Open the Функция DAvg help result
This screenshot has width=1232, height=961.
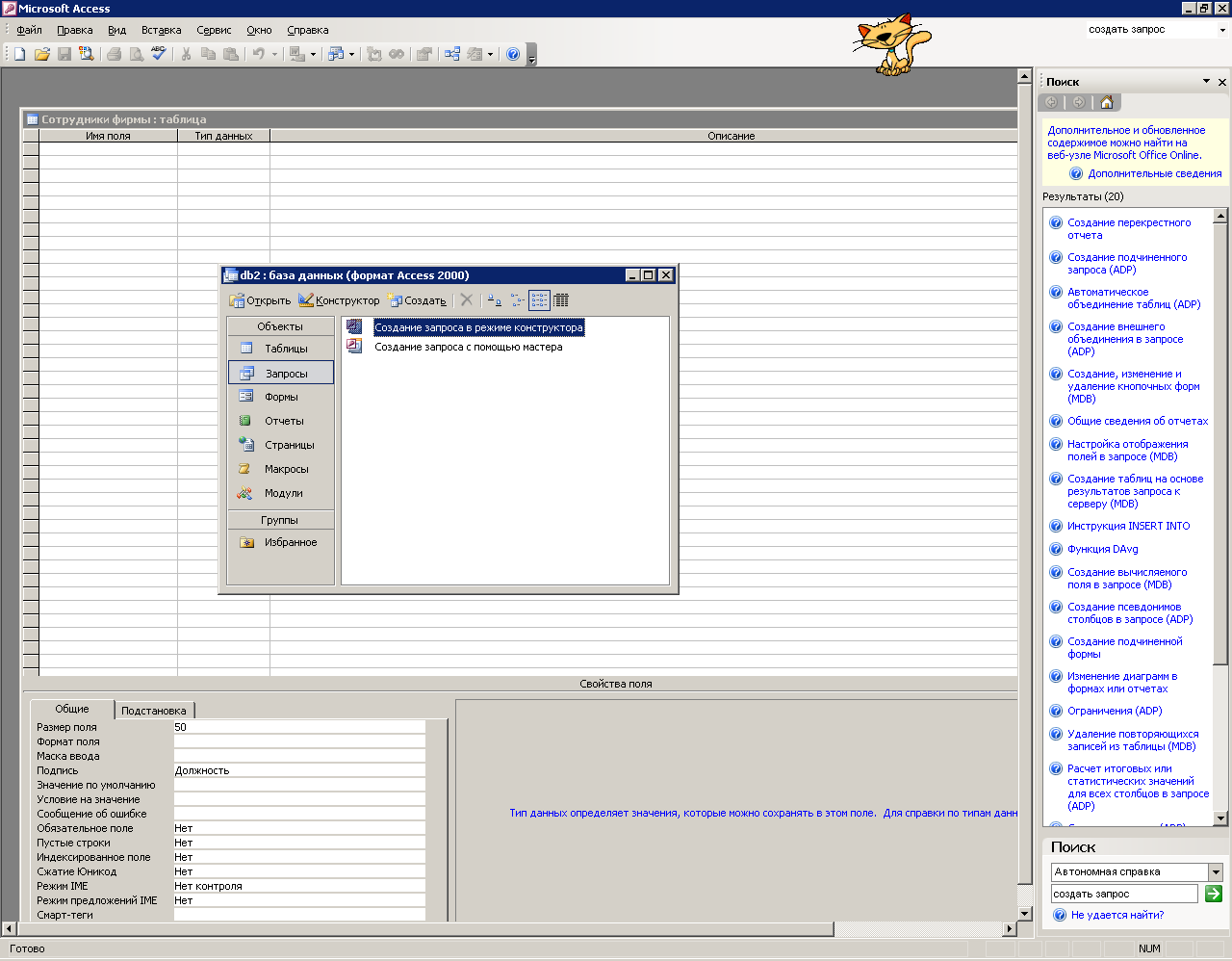point(1102,549)
